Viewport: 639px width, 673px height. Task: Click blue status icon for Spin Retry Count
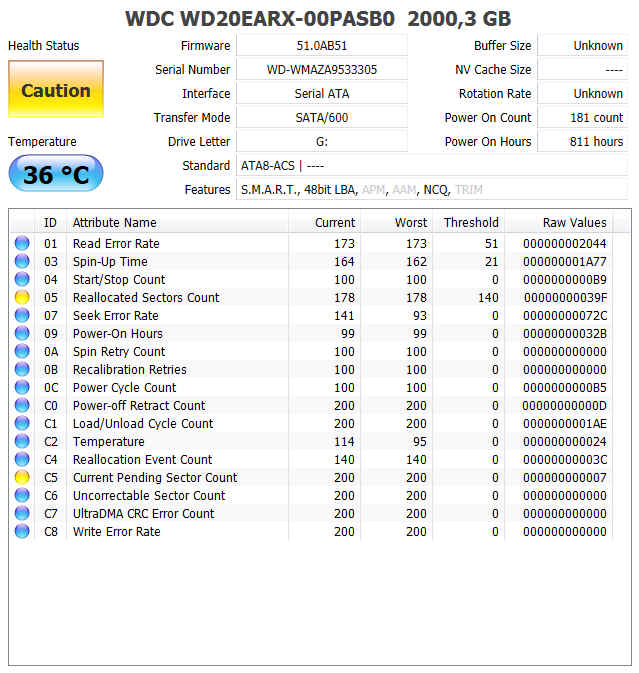[x=22, y=351]
